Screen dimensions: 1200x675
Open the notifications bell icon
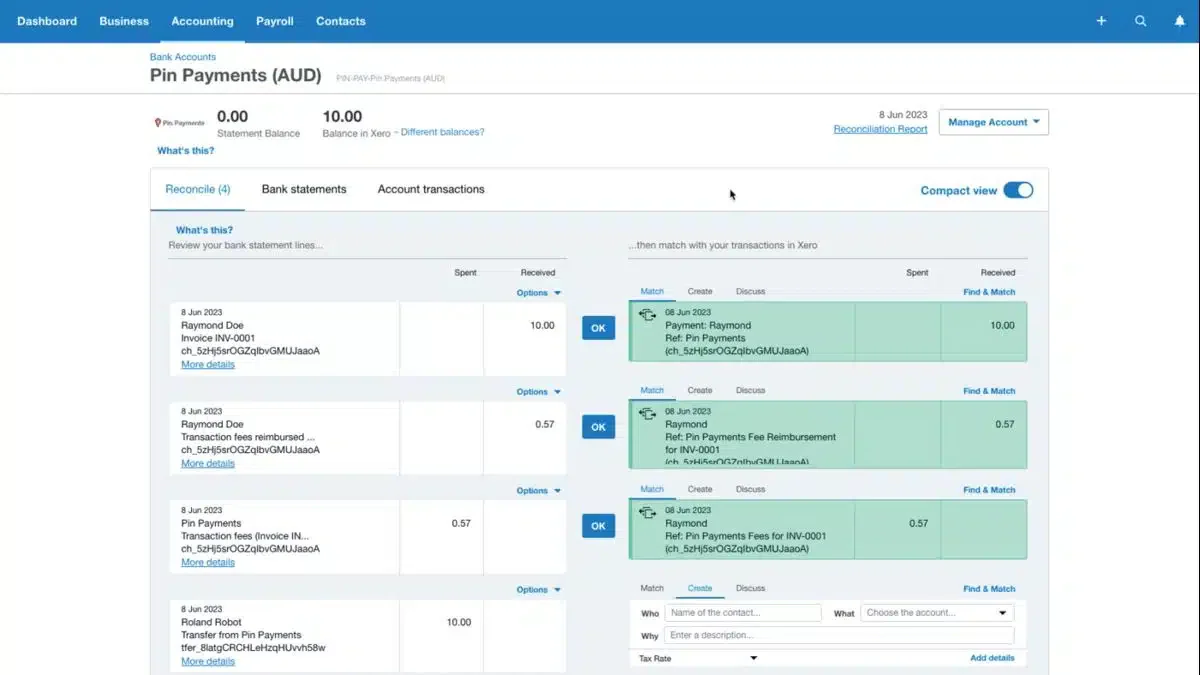[x=1180, y=21]
